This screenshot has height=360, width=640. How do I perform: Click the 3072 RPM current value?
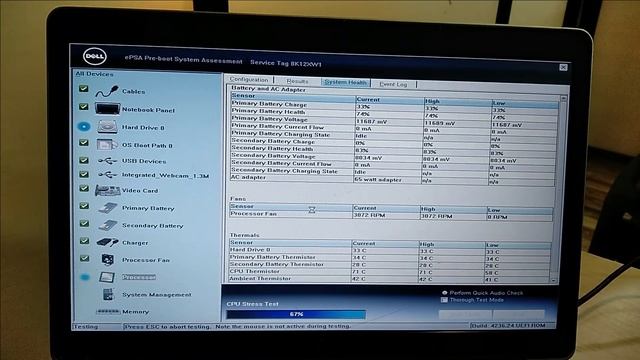[369, 215]
